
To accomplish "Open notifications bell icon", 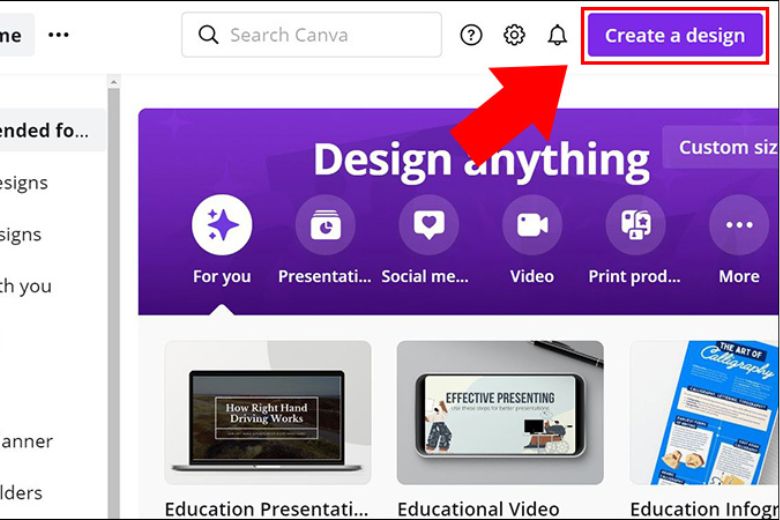I will coord(557,35).
